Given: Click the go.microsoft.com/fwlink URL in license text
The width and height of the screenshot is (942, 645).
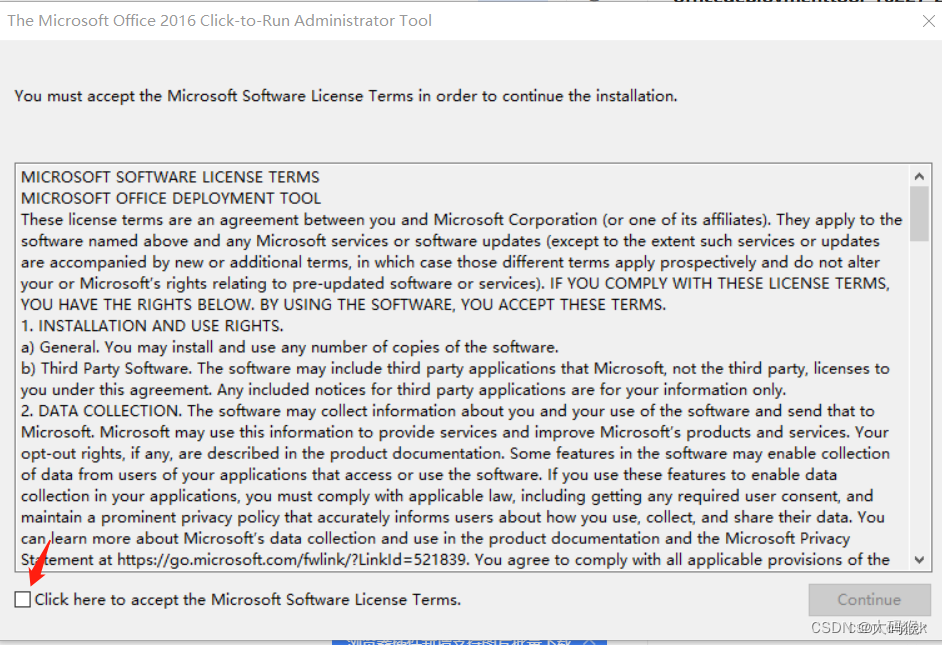Looking at the screenshot, I should coord(291,560).
